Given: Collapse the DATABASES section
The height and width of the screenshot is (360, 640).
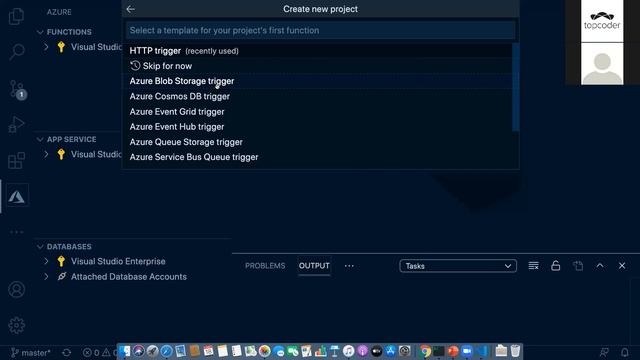Looking at the screenshot, I should (x=40, y=247).
